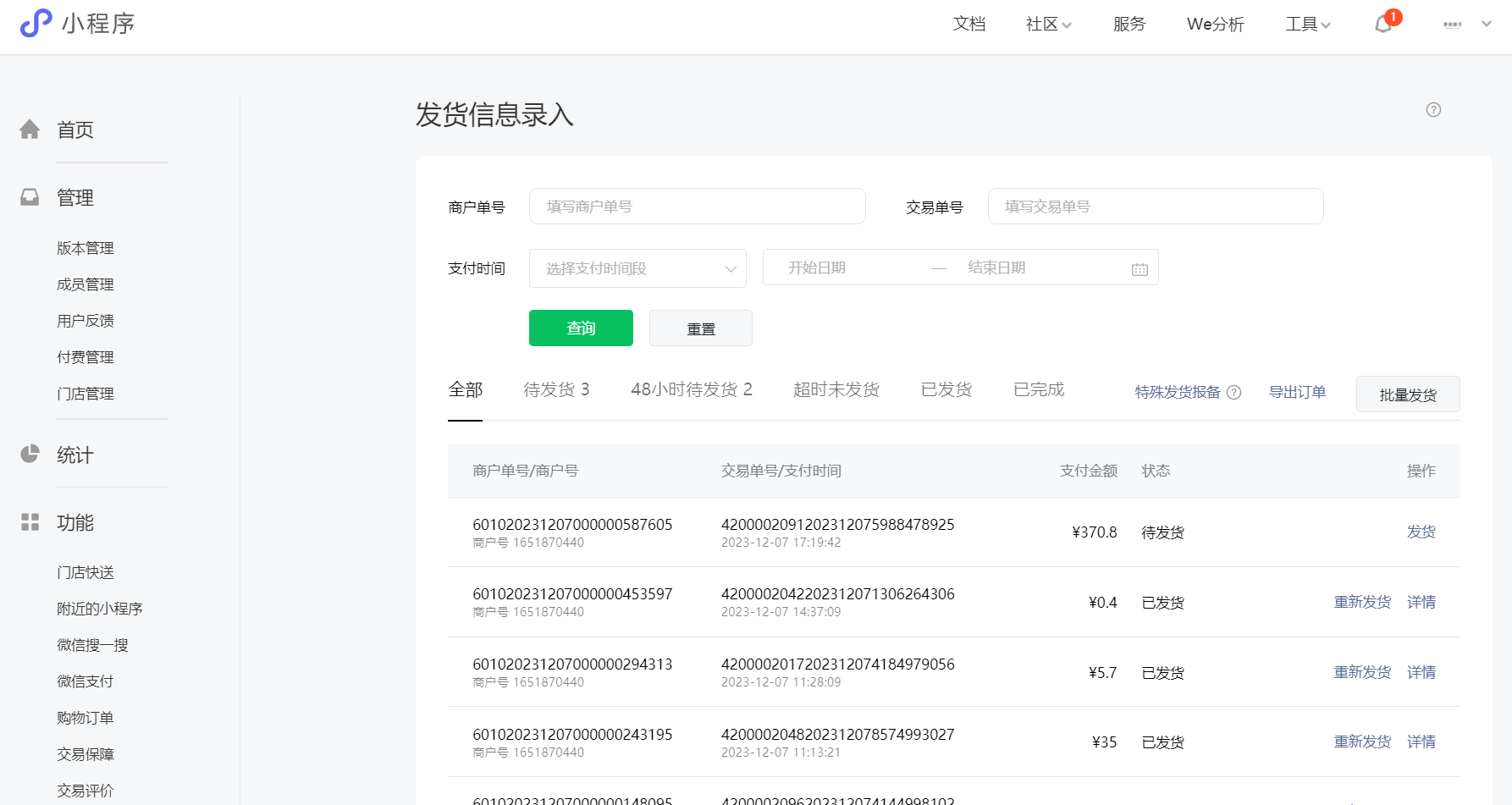Click the ¥370.8 payment amount
Image resolution: width=1512 pixels, height=805 pixels.
click(x=1094, y=532)
